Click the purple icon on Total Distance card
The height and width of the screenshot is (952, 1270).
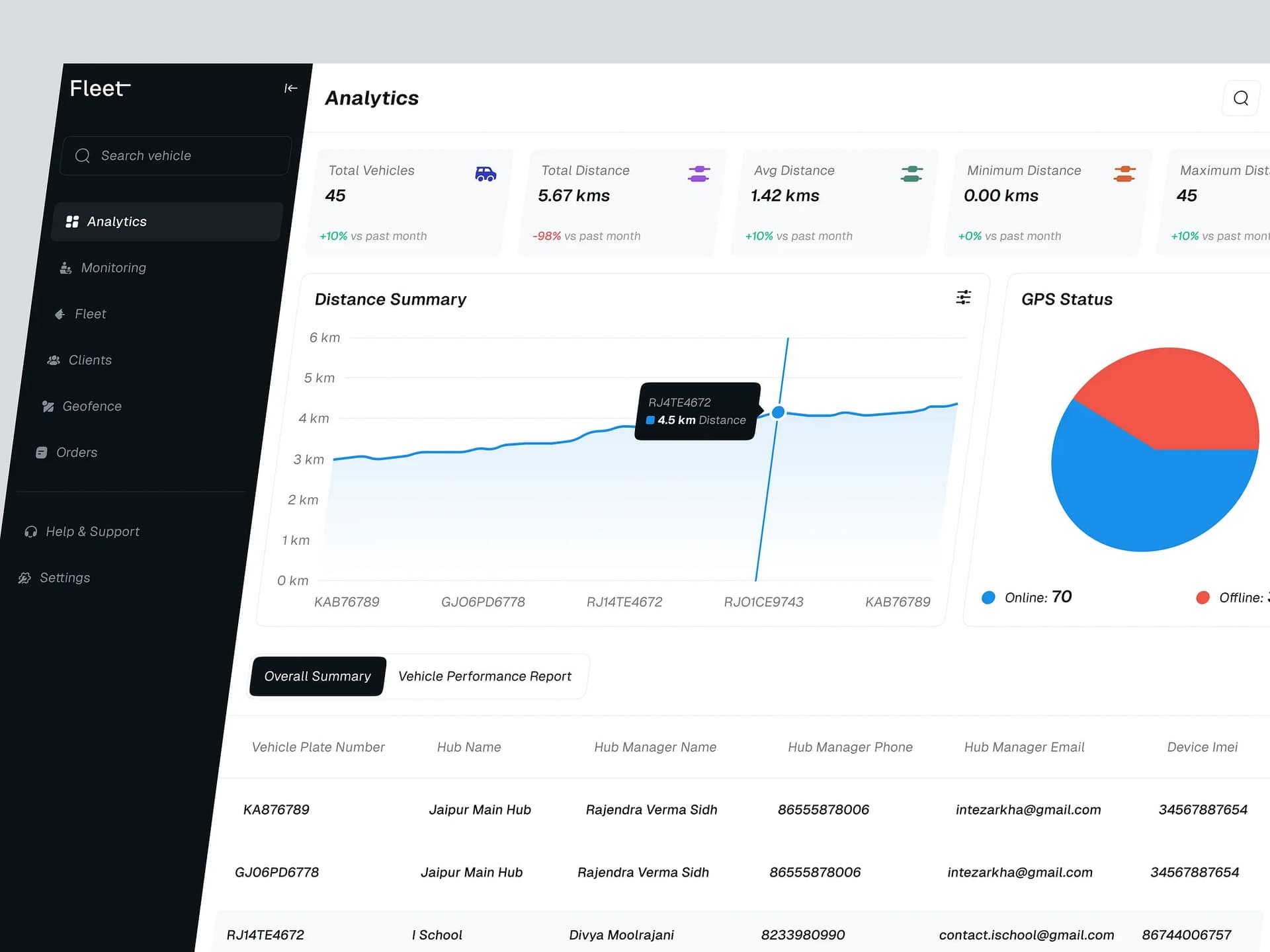pyautogui.click(x=698, y=174)
